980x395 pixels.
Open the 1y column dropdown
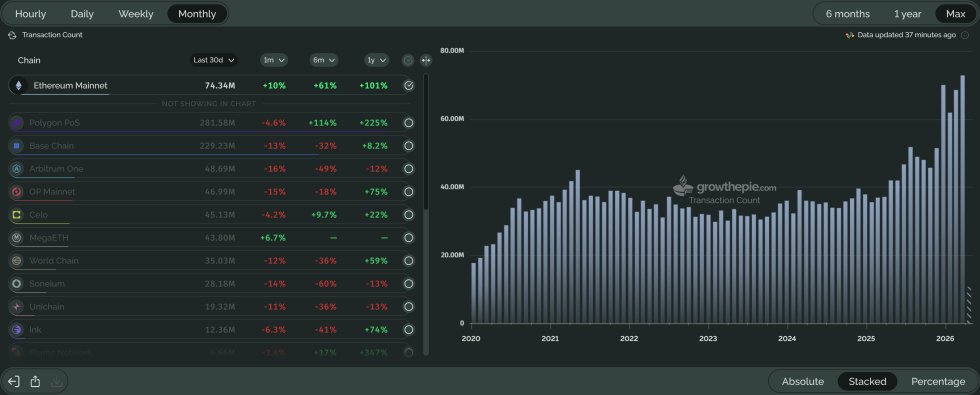pyautogui.click(x=376, y=60)
